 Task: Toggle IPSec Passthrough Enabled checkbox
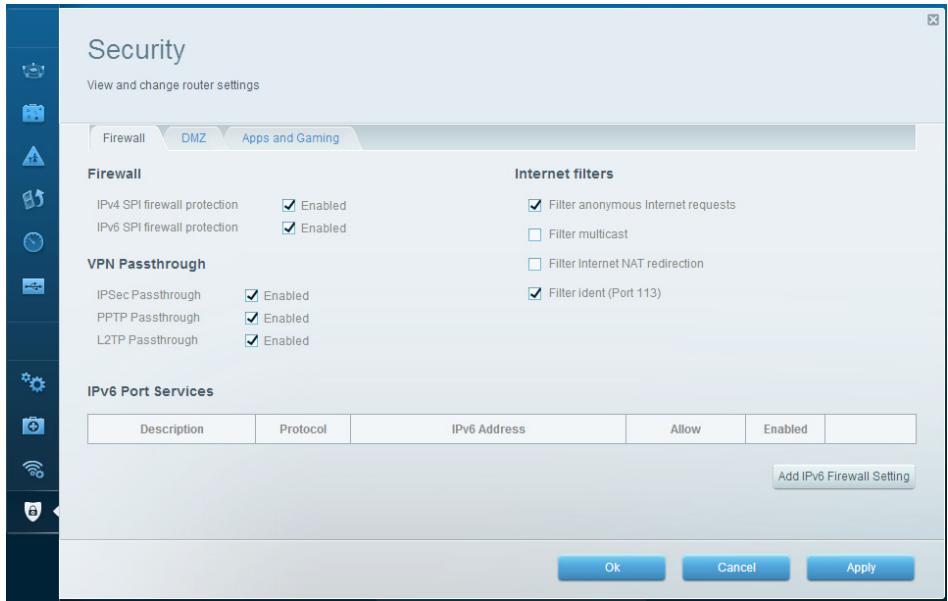pyautogui.click(x=252, y=296)
